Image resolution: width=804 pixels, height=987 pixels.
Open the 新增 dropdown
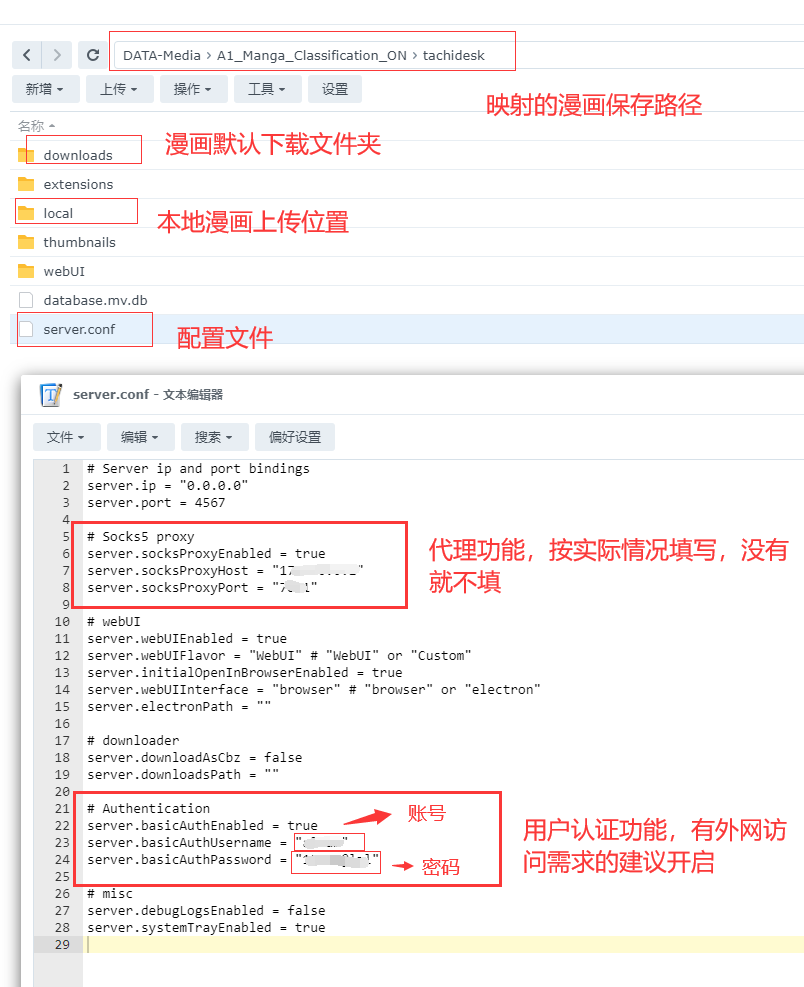45,89
